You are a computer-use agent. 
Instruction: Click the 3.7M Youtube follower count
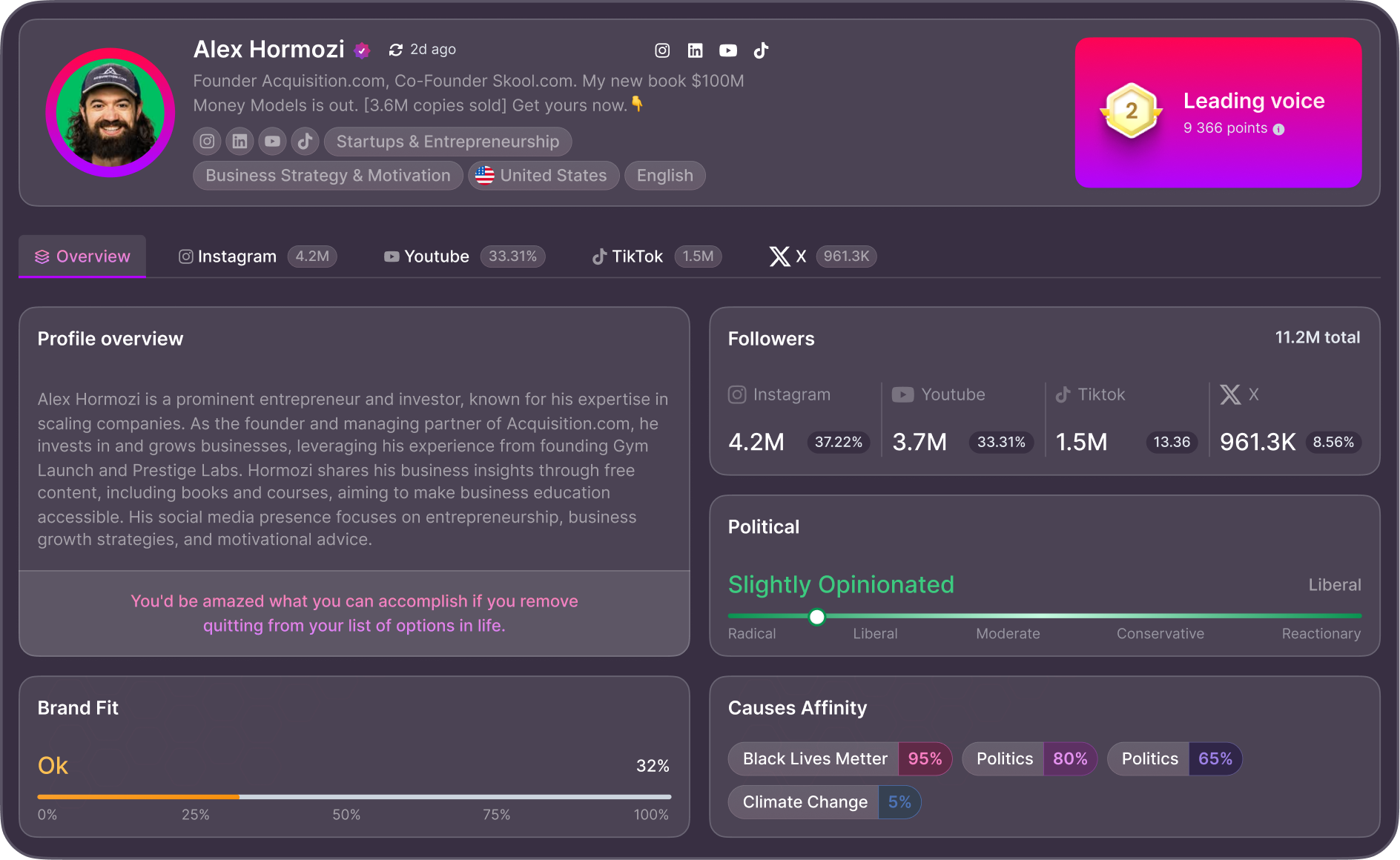[919, 443]
